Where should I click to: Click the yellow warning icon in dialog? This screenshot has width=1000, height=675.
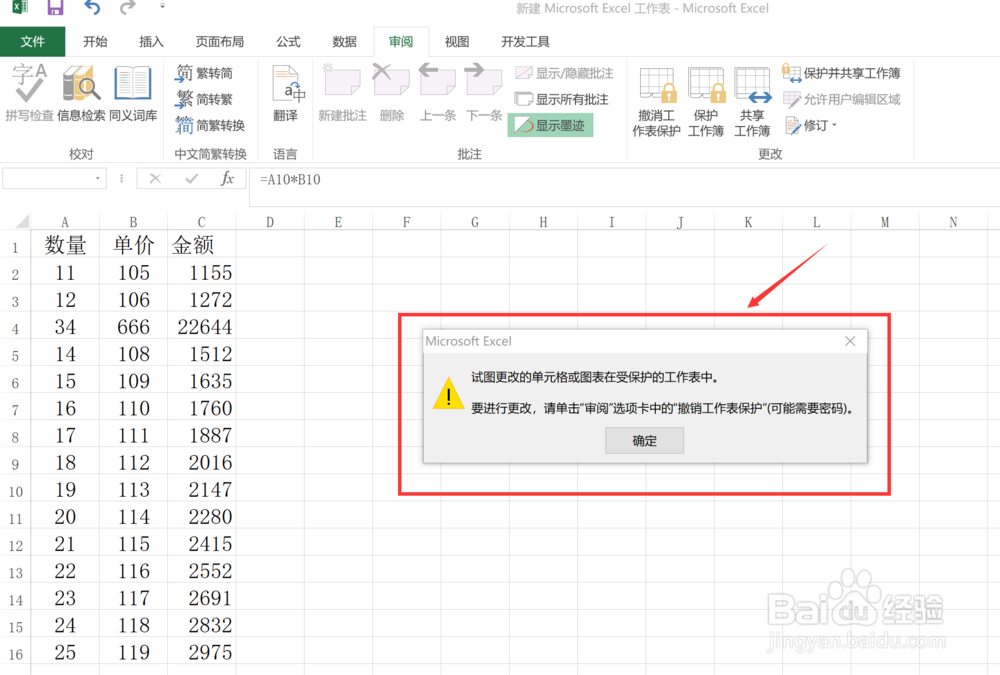coord(448,393)
